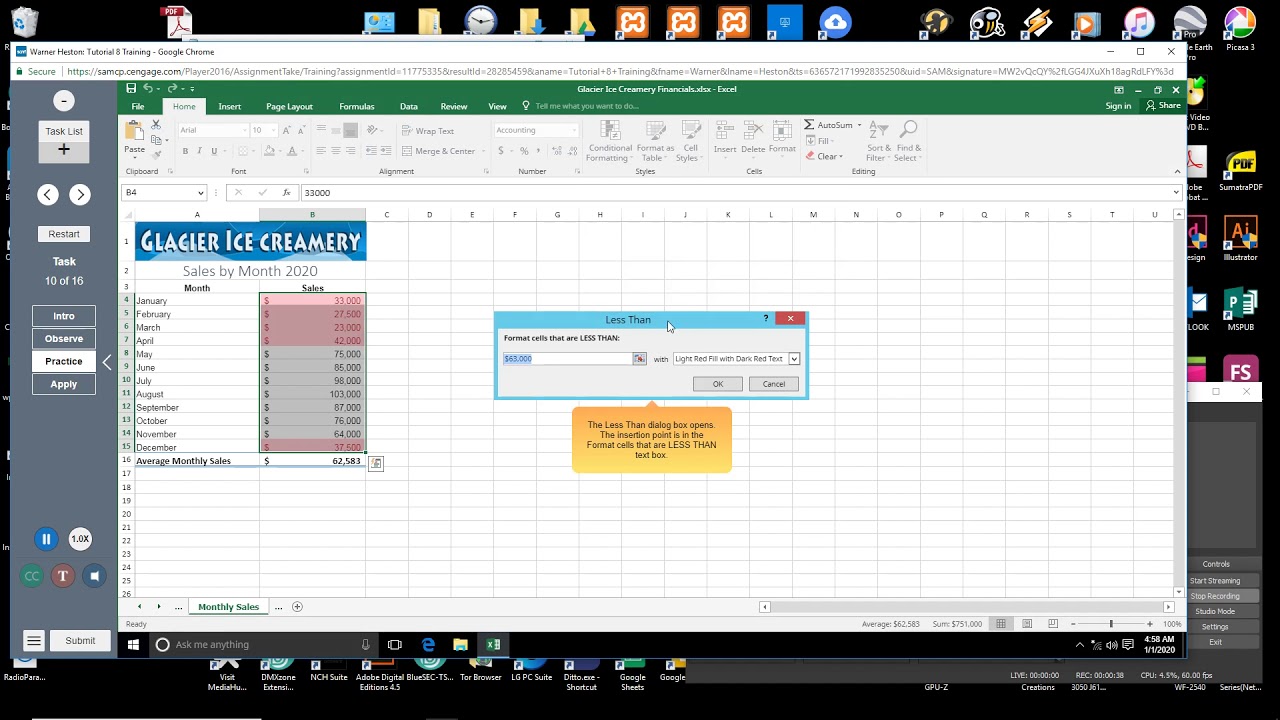Click the Windows Start button
1280x720 pixels.
pyautogui.click(x=133, y=645)
